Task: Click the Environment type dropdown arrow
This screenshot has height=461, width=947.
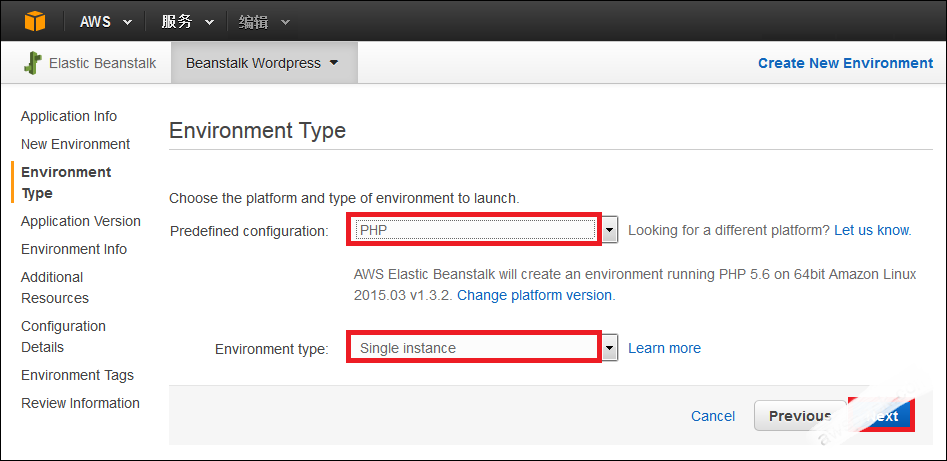Action: pyautogui.click(x=610, y=347)
